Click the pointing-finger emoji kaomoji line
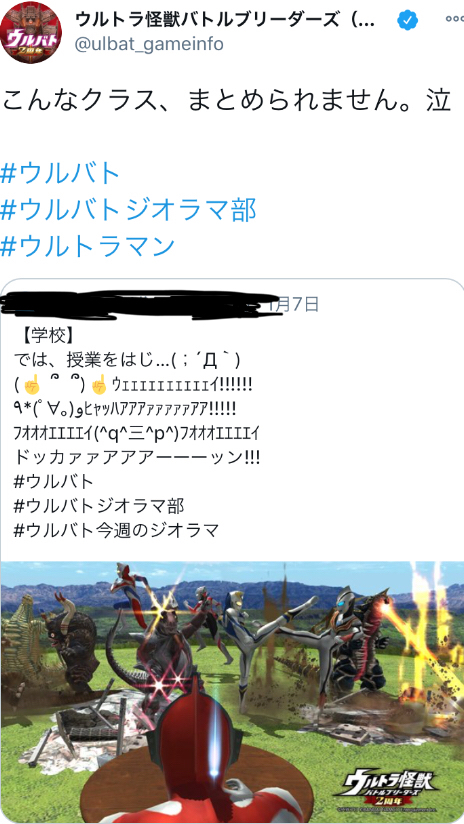 (134, 386)
